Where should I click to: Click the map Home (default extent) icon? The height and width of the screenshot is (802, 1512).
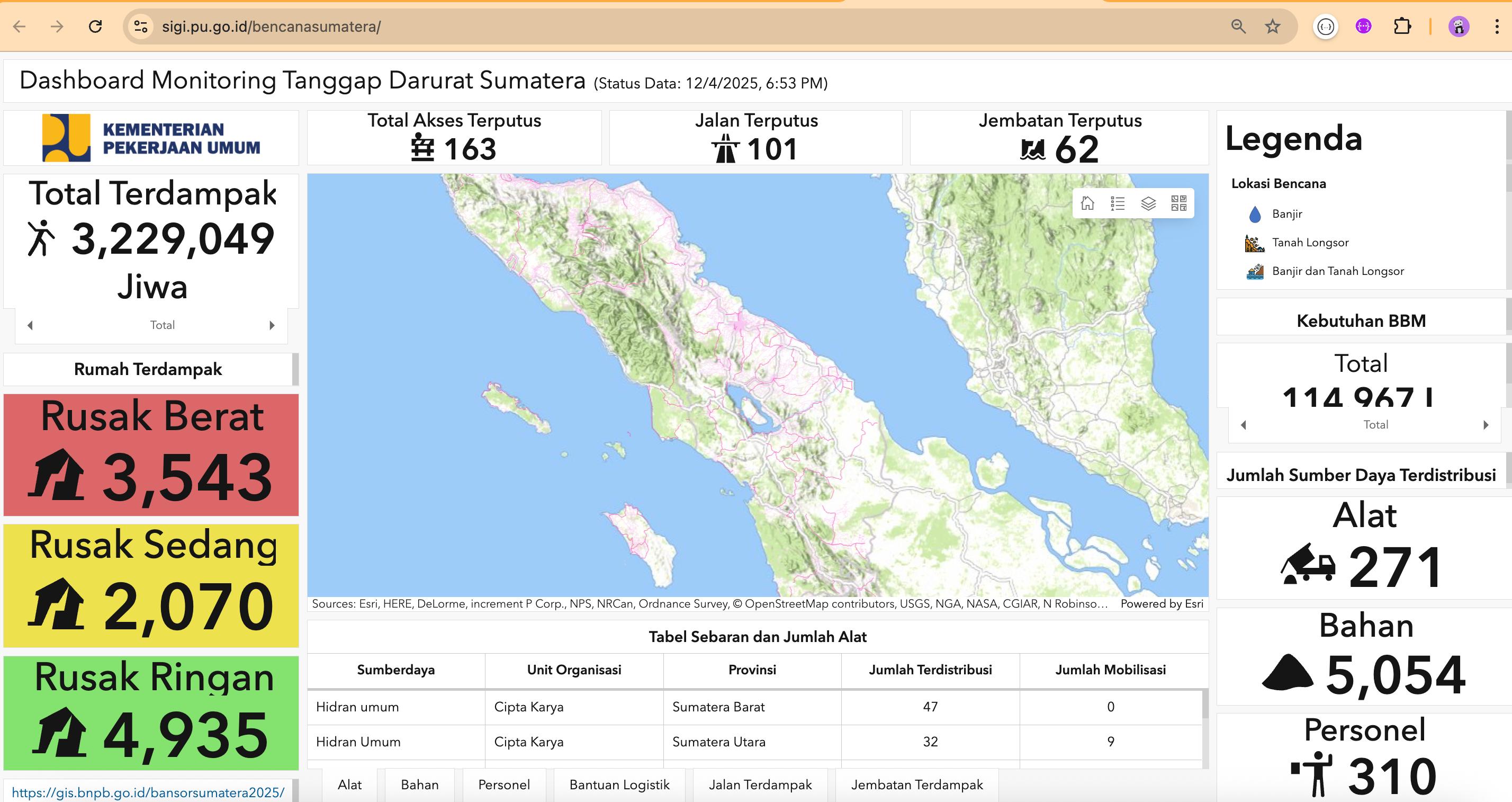(1087, 203)
